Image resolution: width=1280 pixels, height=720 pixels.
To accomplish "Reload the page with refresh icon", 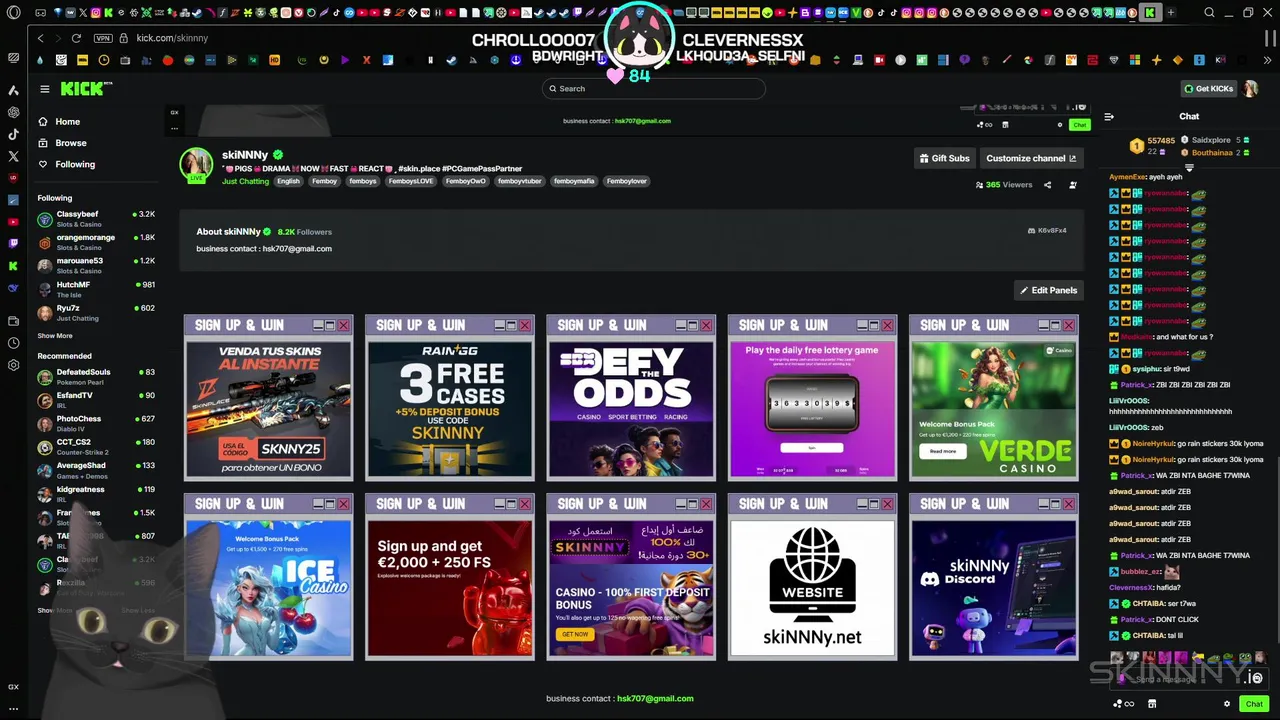I will (x=76, y=38).
